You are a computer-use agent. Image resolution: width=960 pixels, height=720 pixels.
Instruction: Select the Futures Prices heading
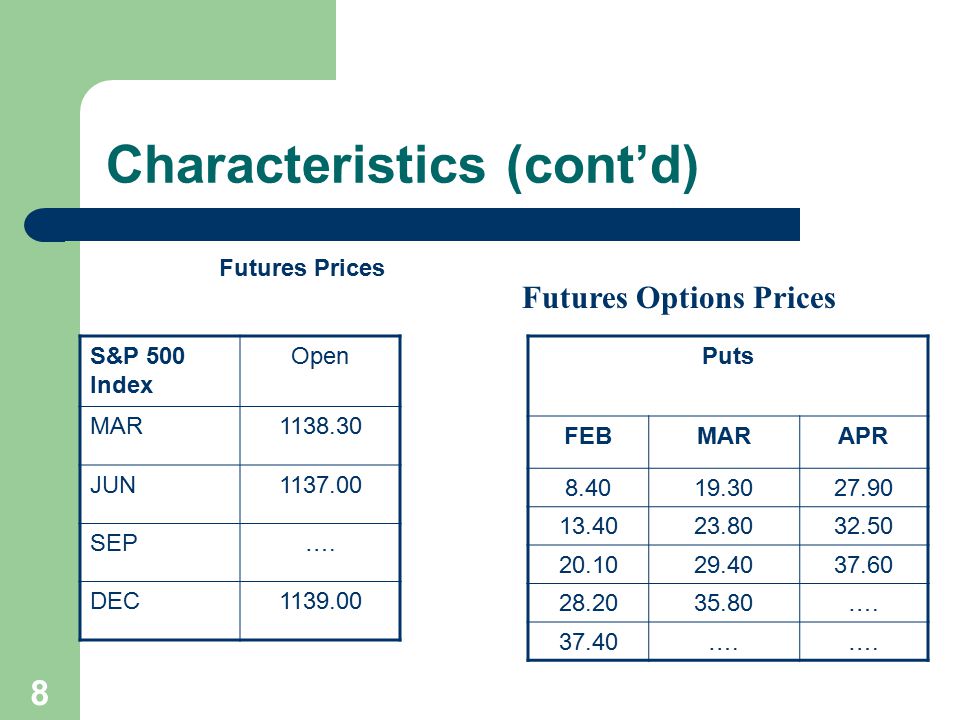click(x=302, y=268)
